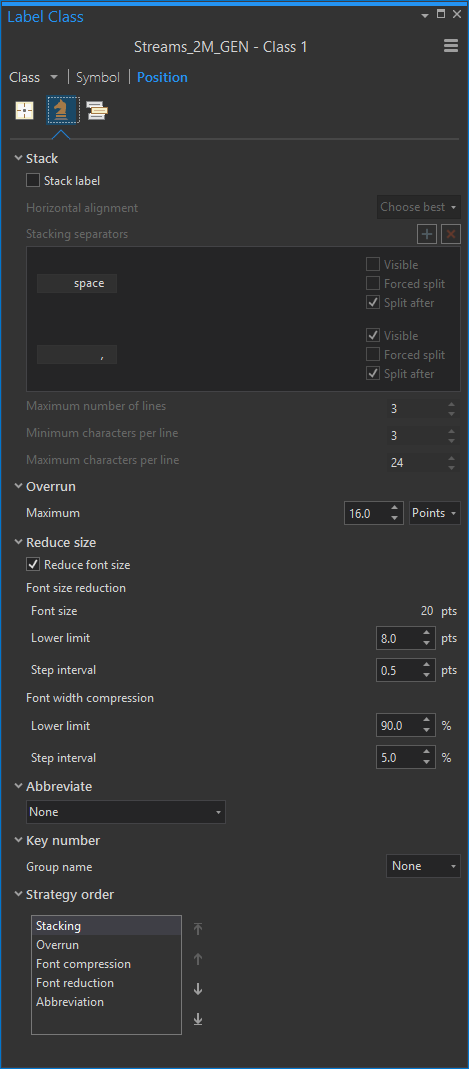This screenshot has height=1069, width=469.
Task: Select Font compression in Strategy order list
Action: click(83, 964)
